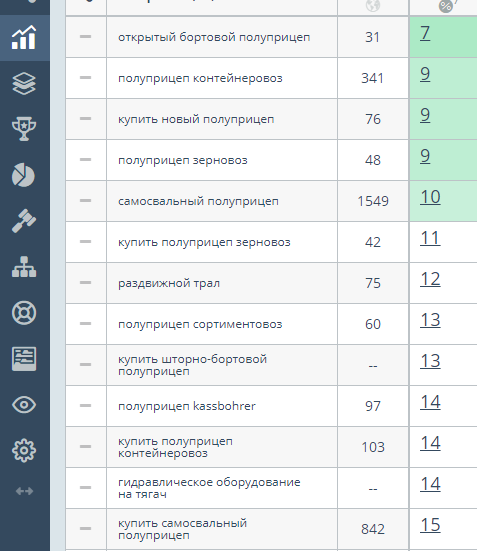The height and width of the screenshot is (551, 477).
Task: Click dash icon for полуприцеп зерновоз row
Action: click(x=85, y=160)
